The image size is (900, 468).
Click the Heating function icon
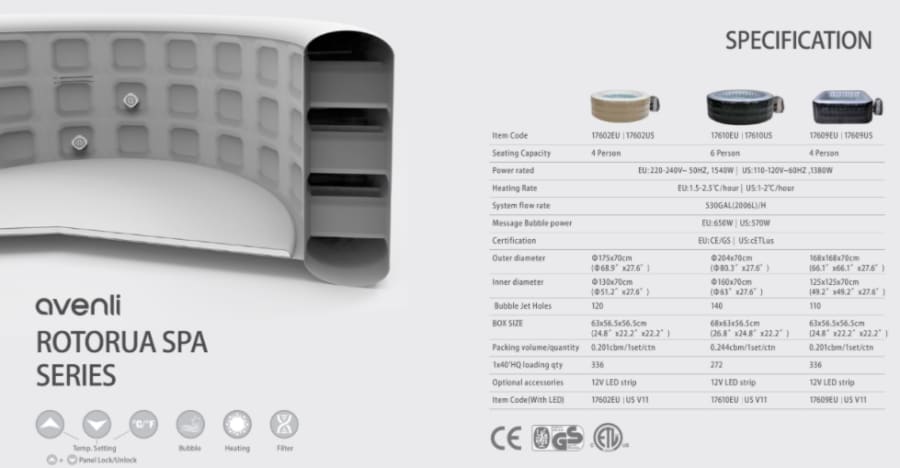(x=237, y=424)
